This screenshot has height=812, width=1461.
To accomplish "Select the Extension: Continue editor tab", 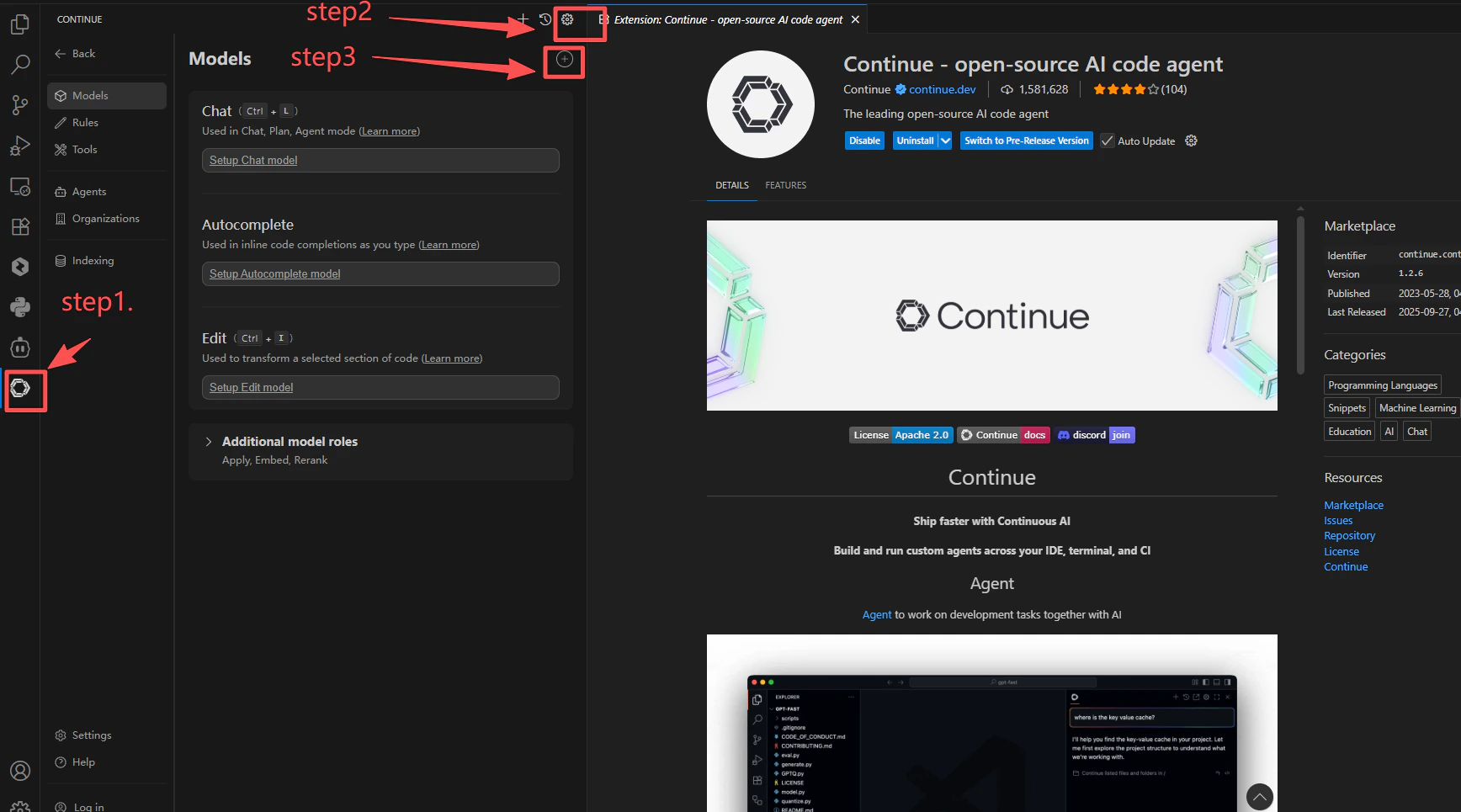I will pyautogui.click(x=728, y=19).
